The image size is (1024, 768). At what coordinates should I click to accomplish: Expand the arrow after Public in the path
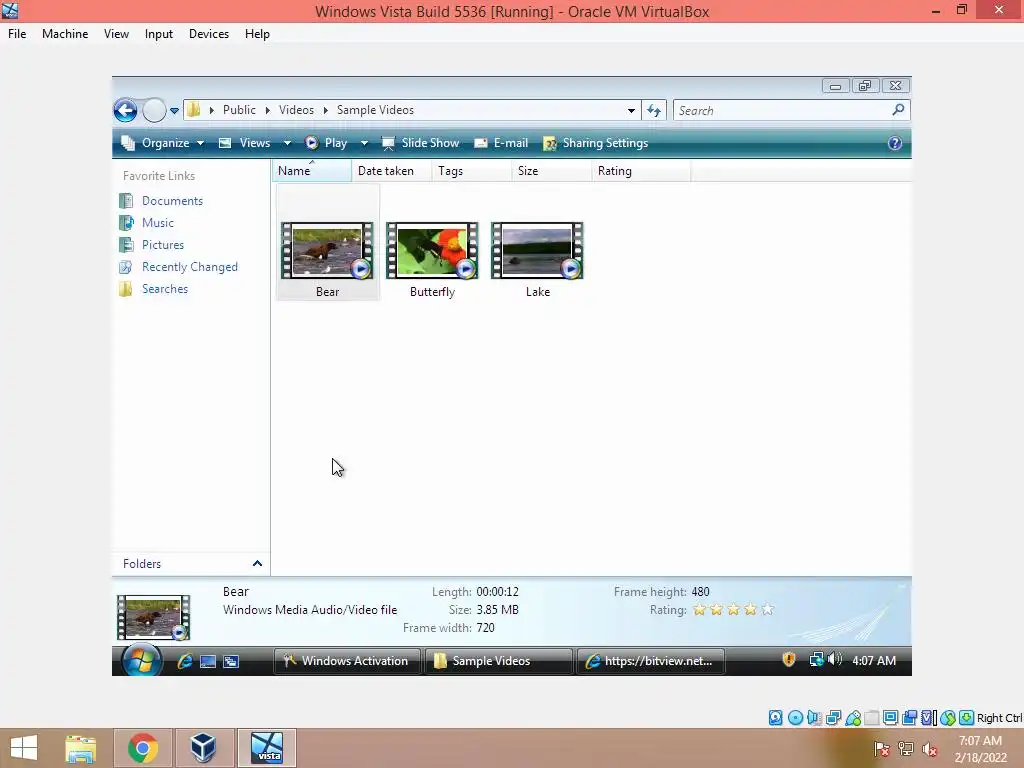[x=268, y=110]
